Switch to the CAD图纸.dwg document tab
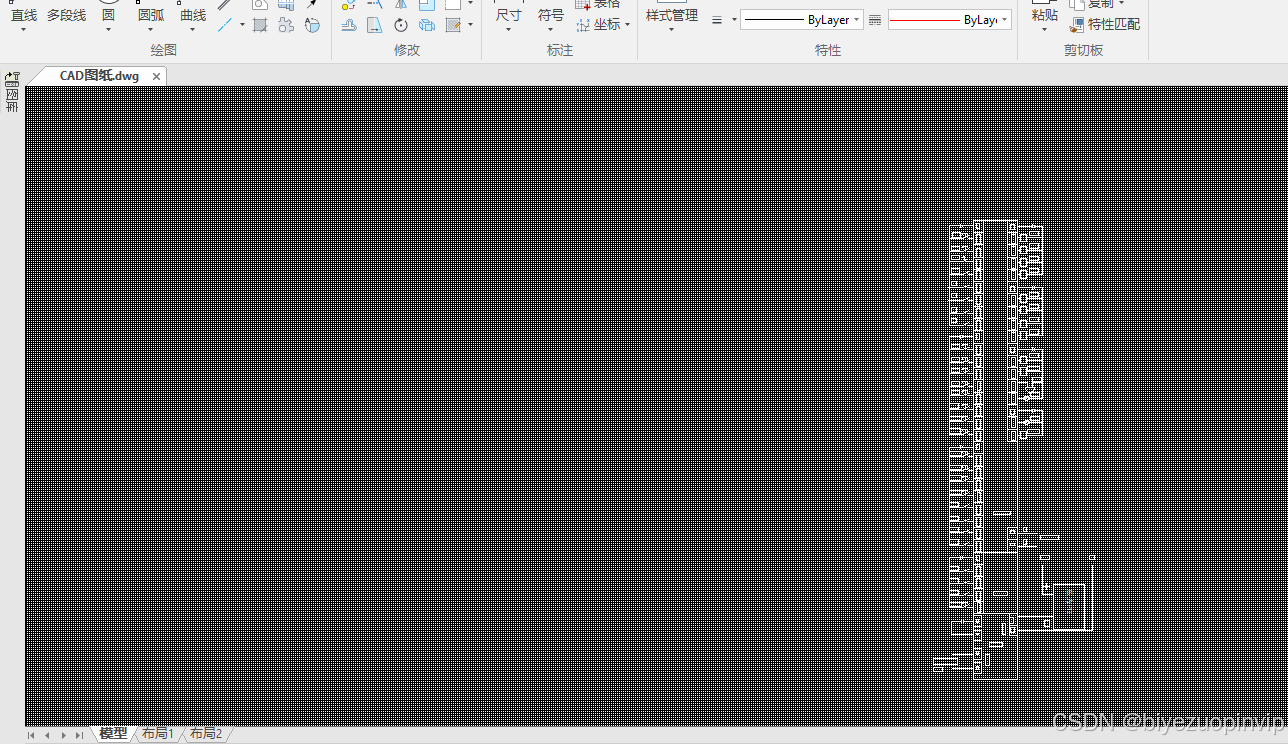This screenshot has height=744, width=1288. pos(99,76)
